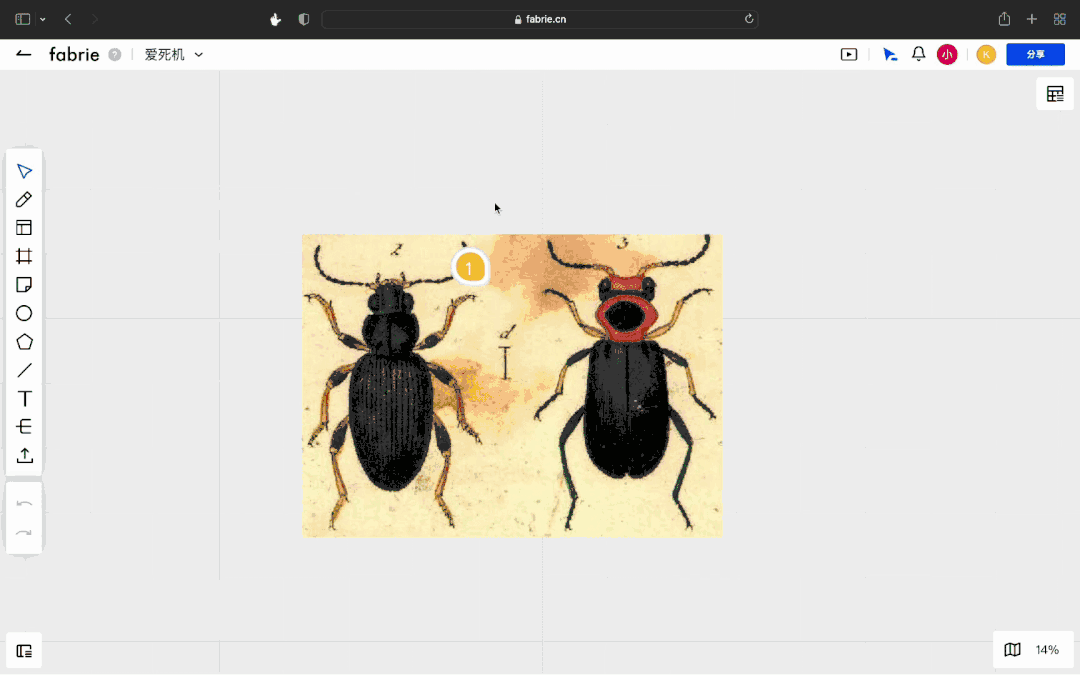Click the fabrie logo
The height and width of the screenshot is (675, 1080).
[x=74, y=54]
